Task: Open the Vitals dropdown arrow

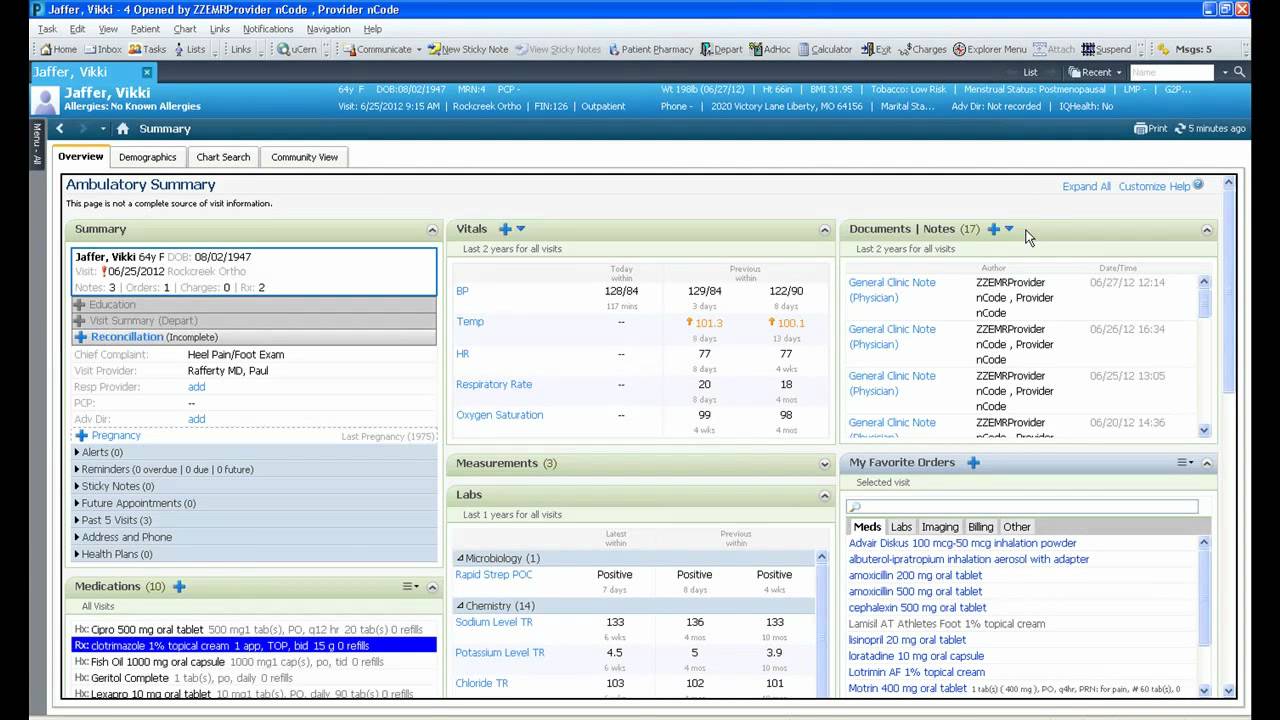Action: pos(521,229)
